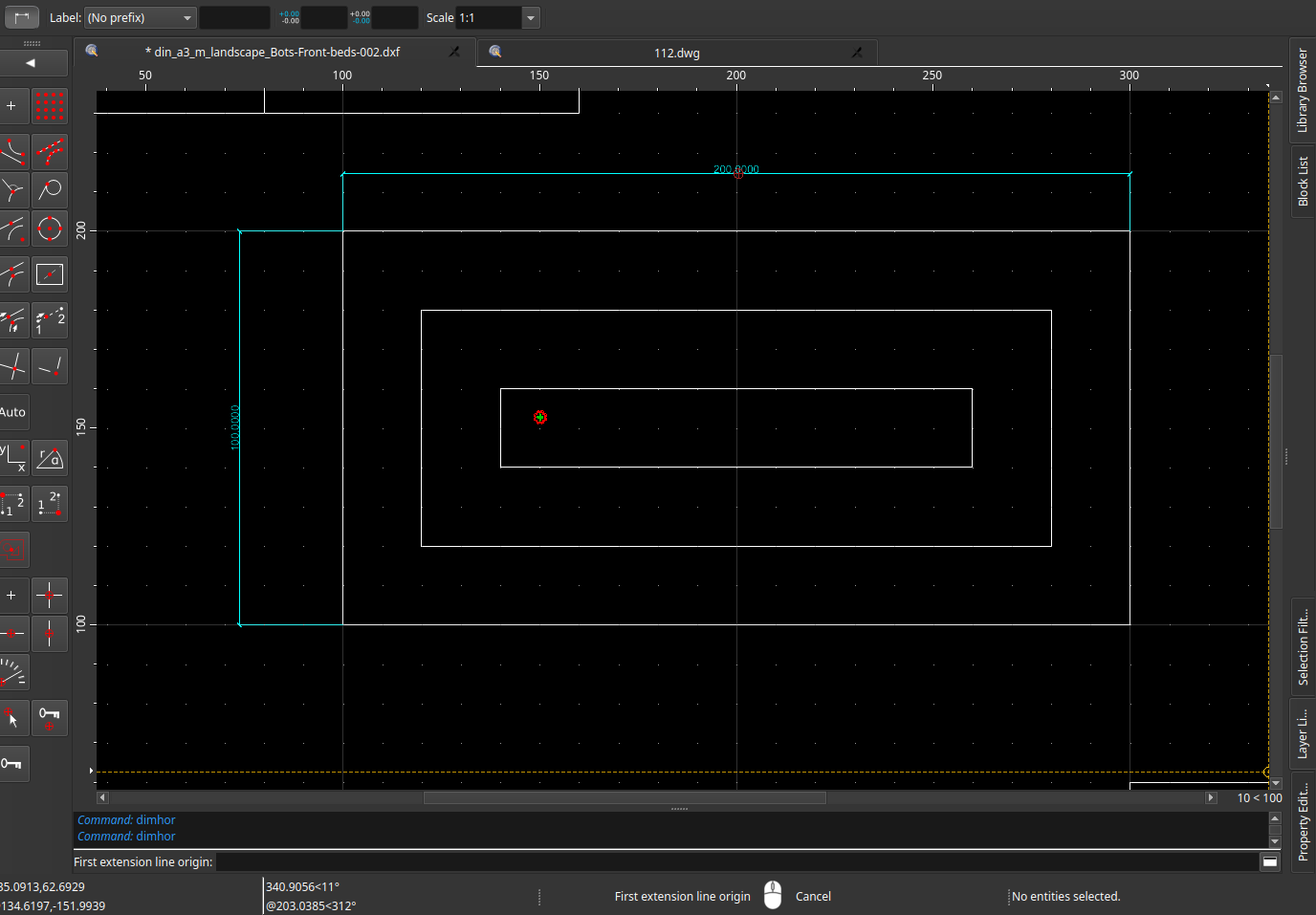The image size is (1316, 915).
Task: Click the horizontal scrollbar thumb
Action: point(625,797)
